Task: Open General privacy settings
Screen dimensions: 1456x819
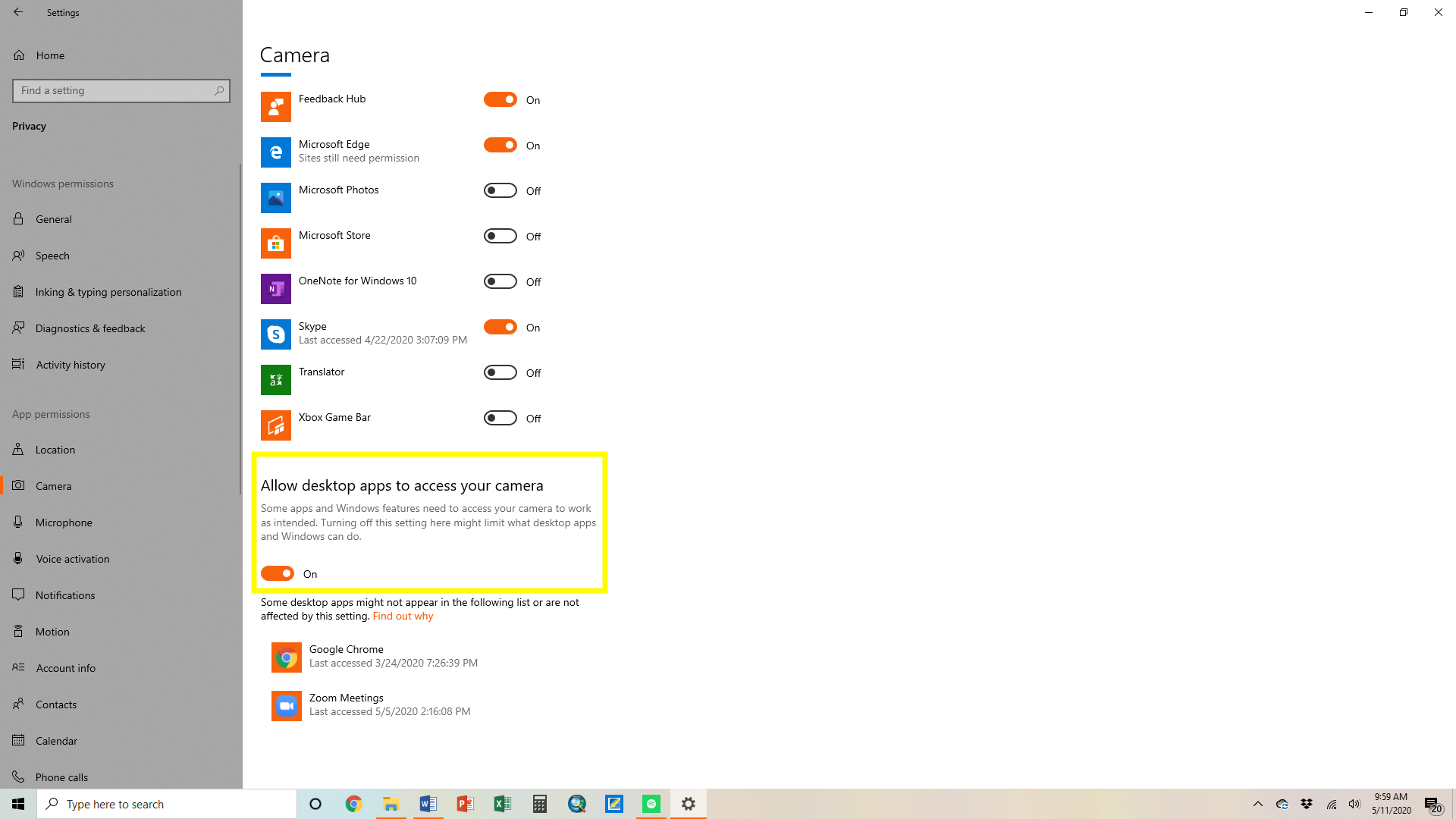Action: (x=121, y=219)
